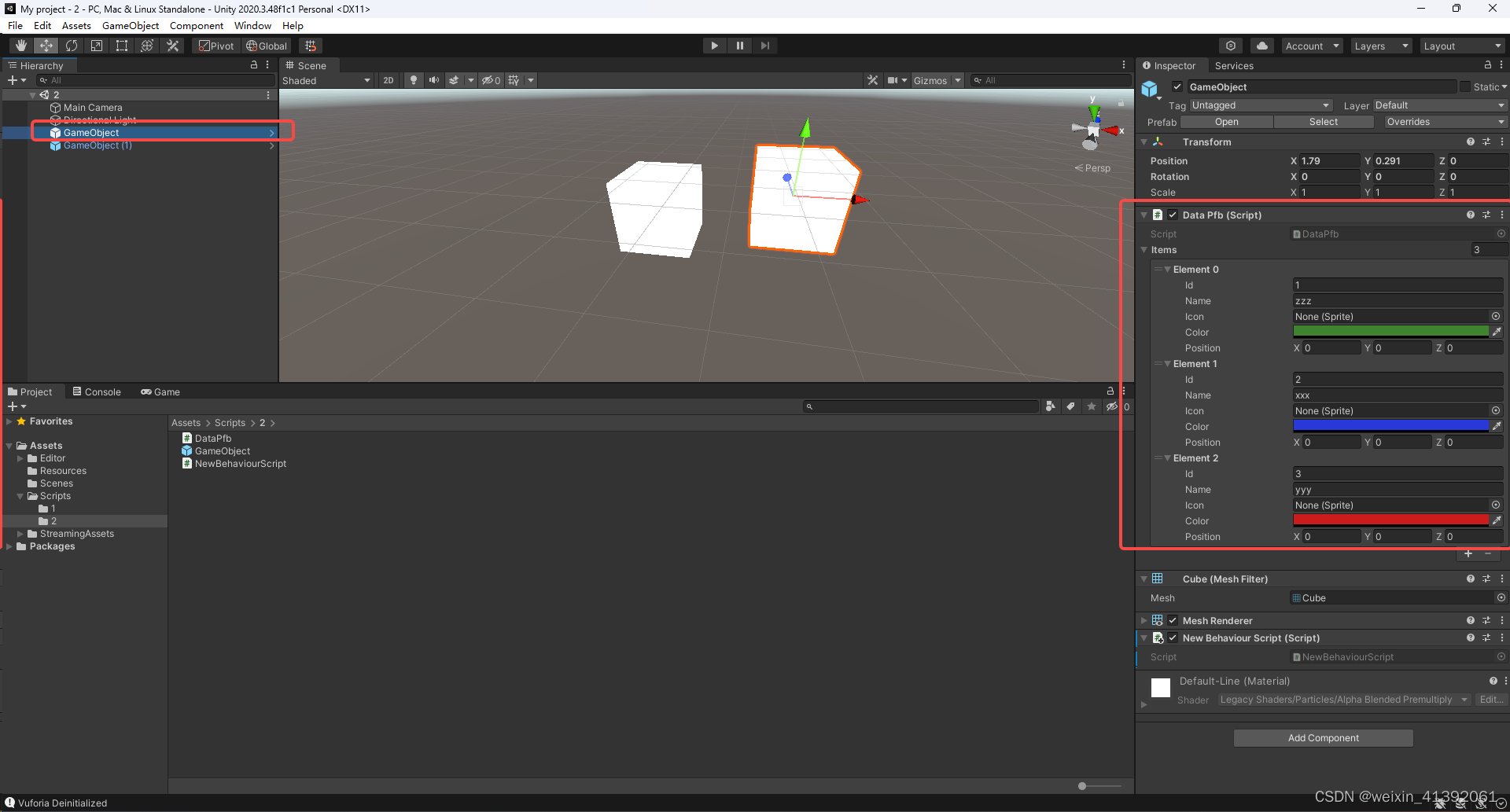Open the Component menu
1510x812 pixels.
(196, 26)
